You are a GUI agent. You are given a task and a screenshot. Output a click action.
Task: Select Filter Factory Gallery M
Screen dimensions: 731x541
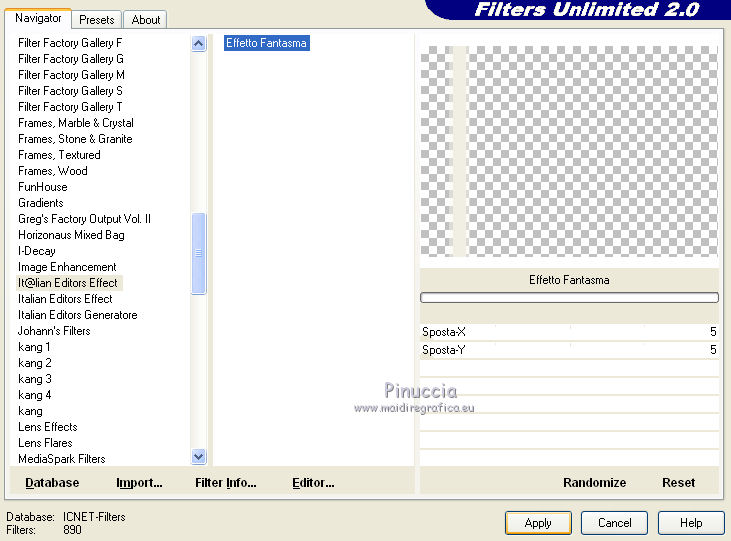tap(71, 75)
